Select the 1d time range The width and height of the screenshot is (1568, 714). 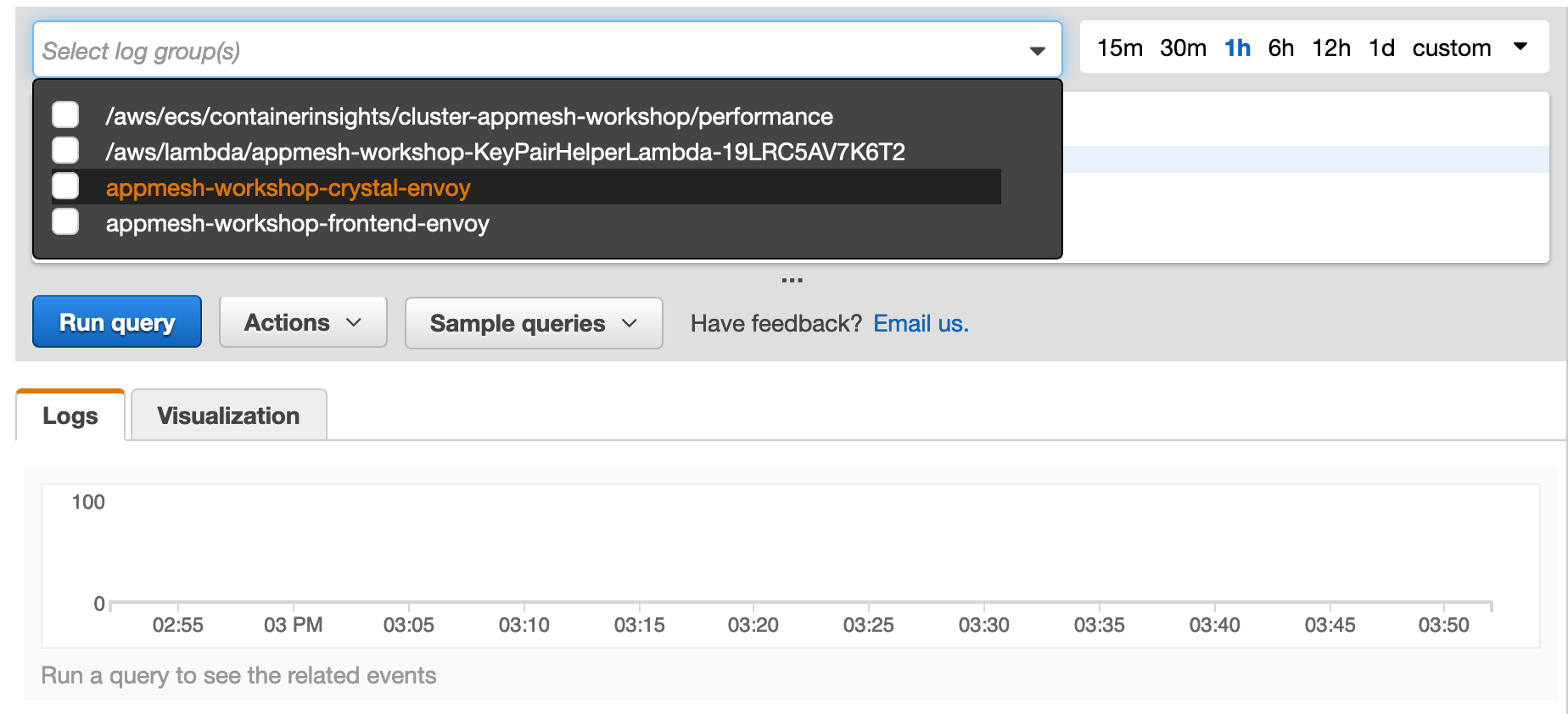tap(1381, 48)
